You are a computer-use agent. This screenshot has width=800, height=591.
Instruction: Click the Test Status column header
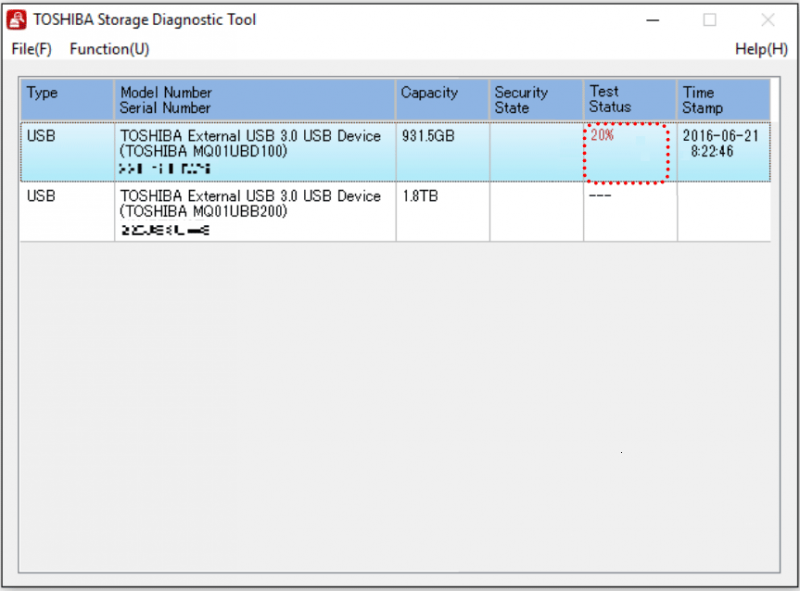click(x=630, y=100)
